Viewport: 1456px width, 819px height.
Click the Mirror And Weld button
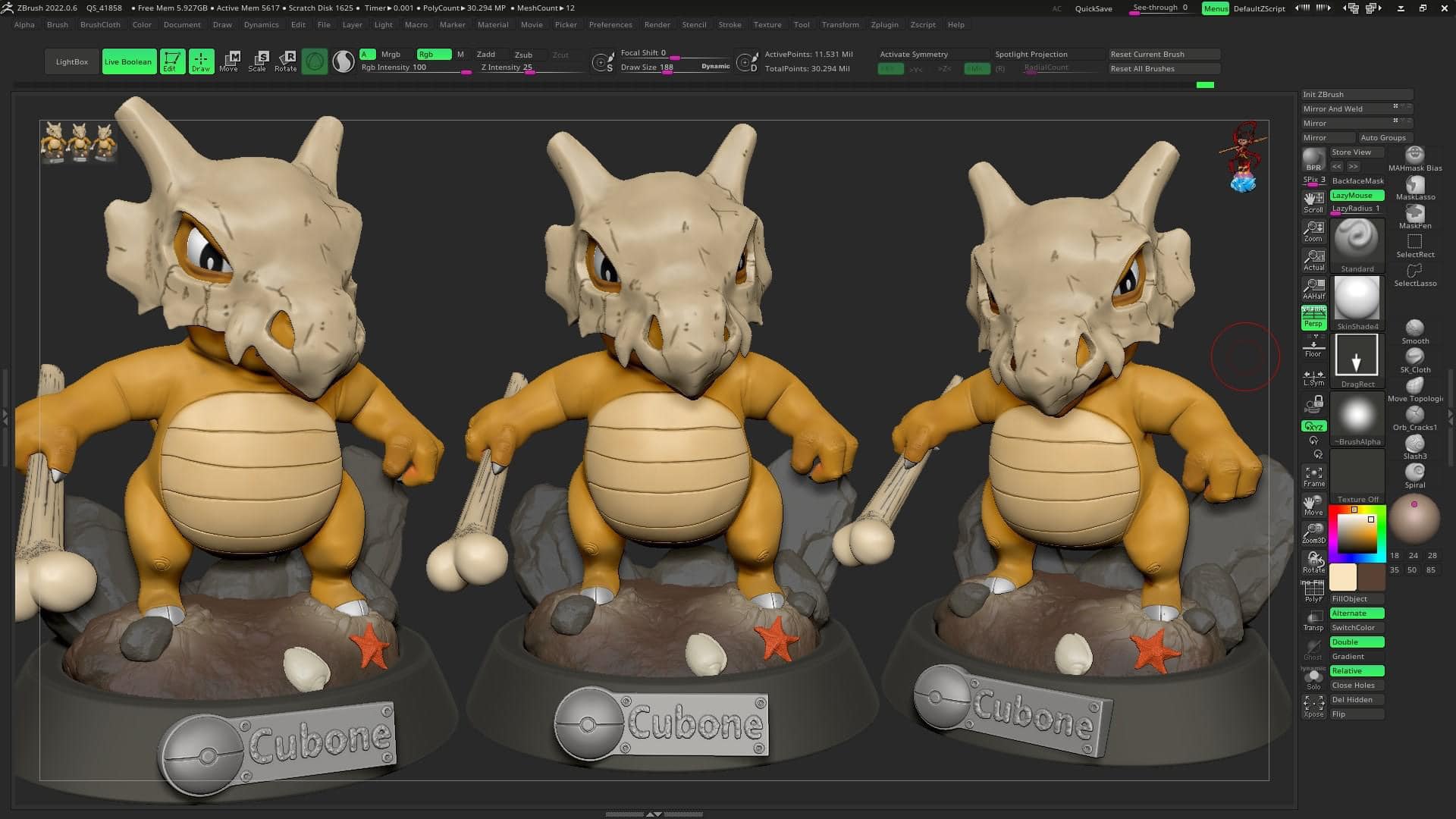pyautogui.click(x=1357, y=108)
